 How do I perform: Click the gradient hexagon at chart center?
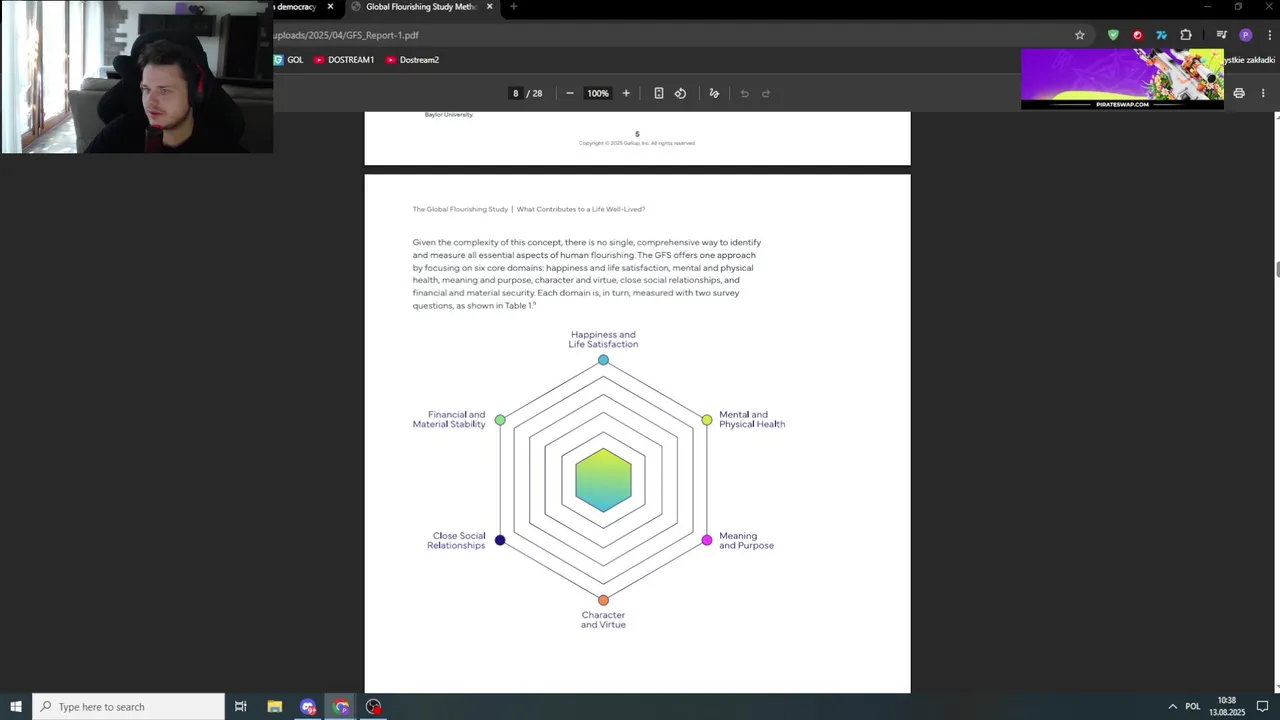[x=603, y=480]
